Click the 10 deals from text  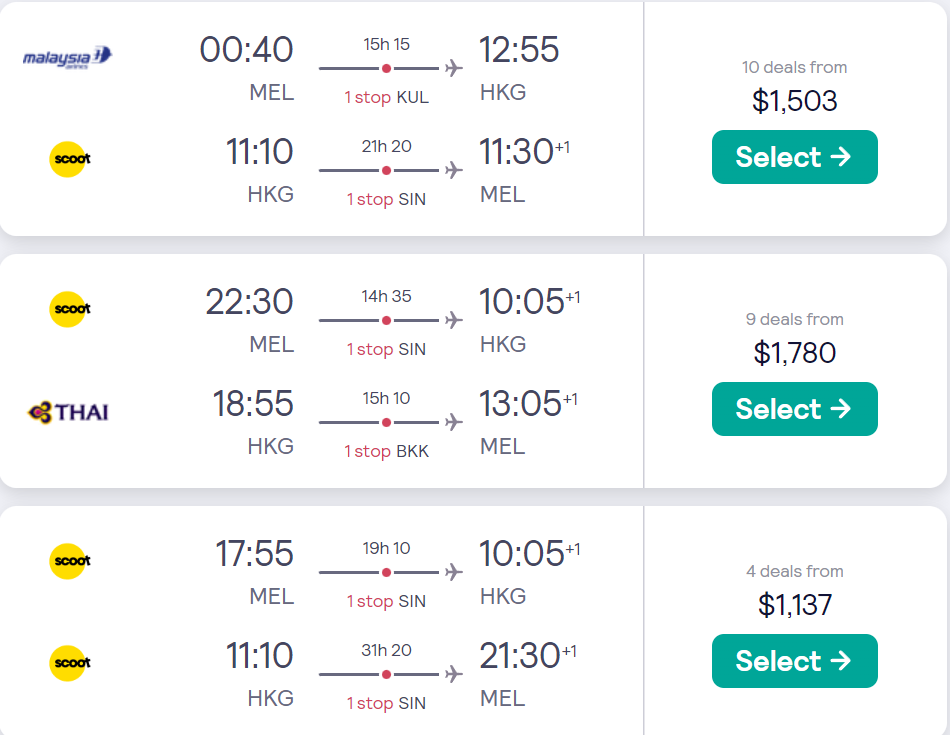(794, 67)
